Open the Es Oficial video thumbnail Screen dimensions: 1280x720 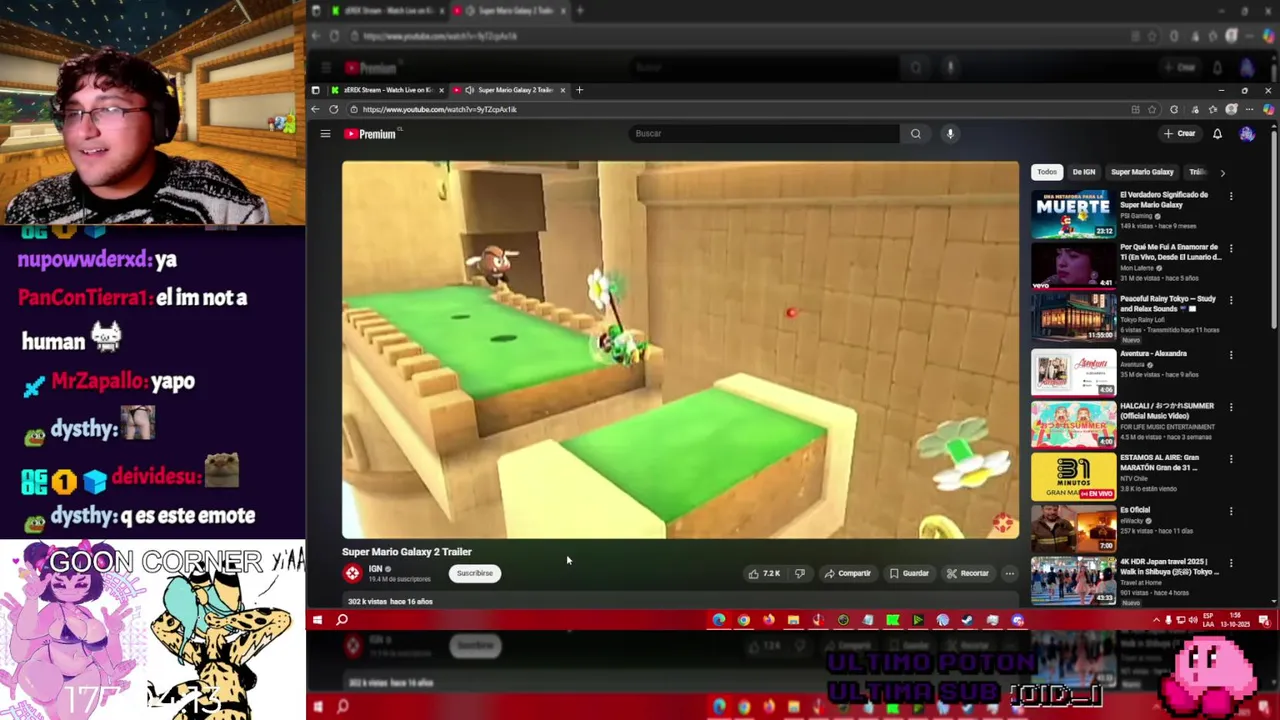(1073, 529)
